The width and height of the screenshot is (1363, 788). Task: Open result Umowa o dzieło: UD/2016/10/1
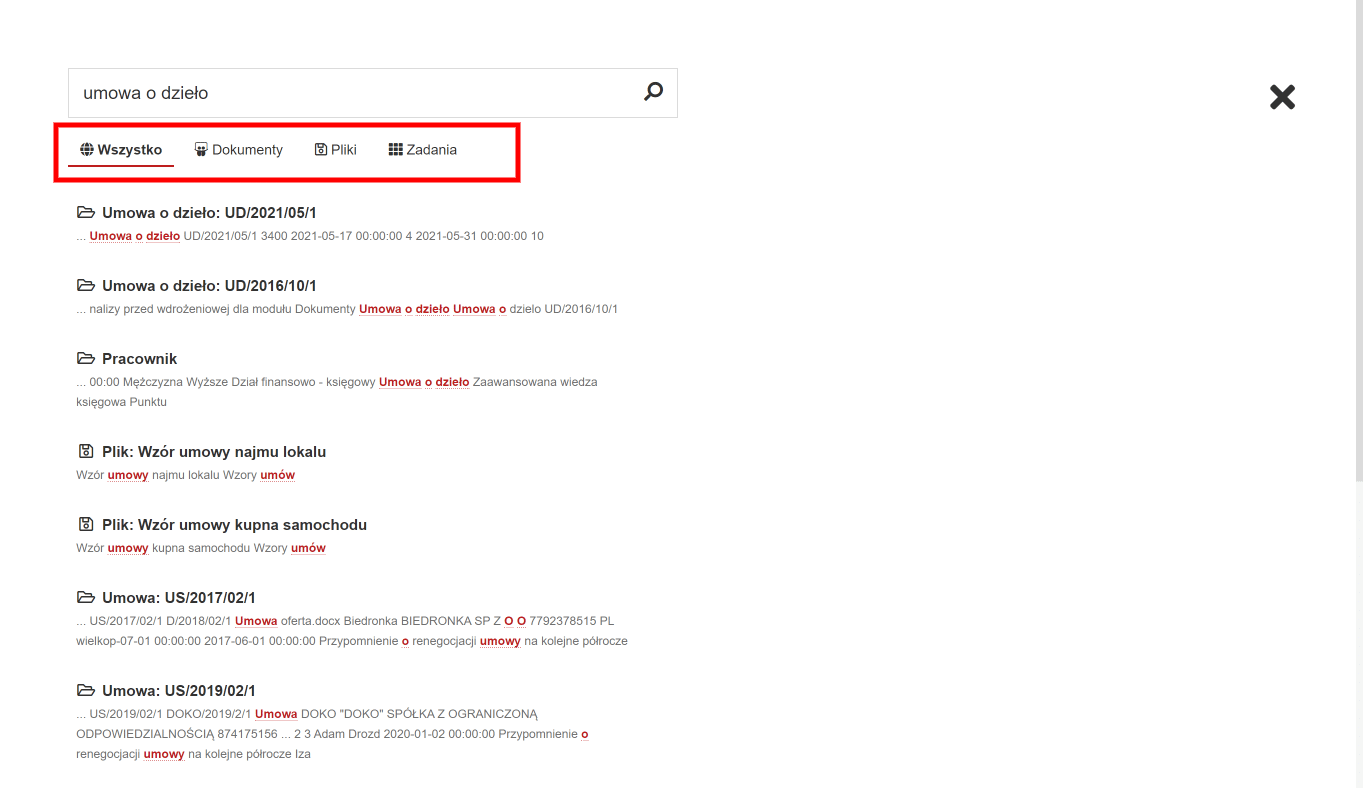click(209, 286)
